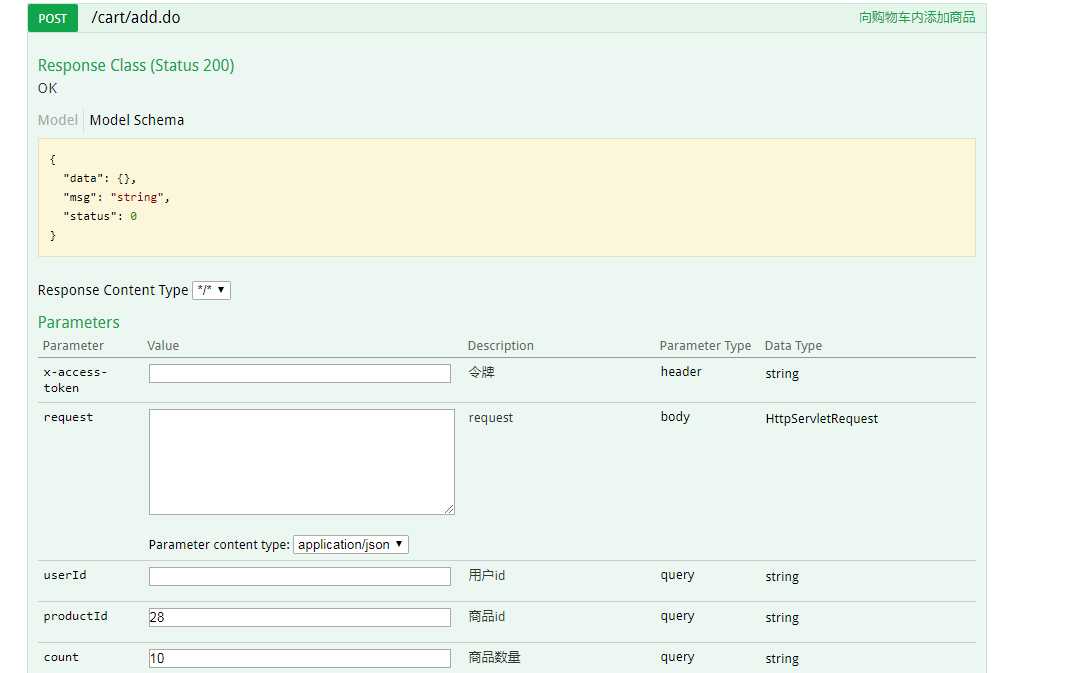The width and height of the screenshot is (1074, 673).
Task: Click the 令牌 description text
Action: (482, 372)
